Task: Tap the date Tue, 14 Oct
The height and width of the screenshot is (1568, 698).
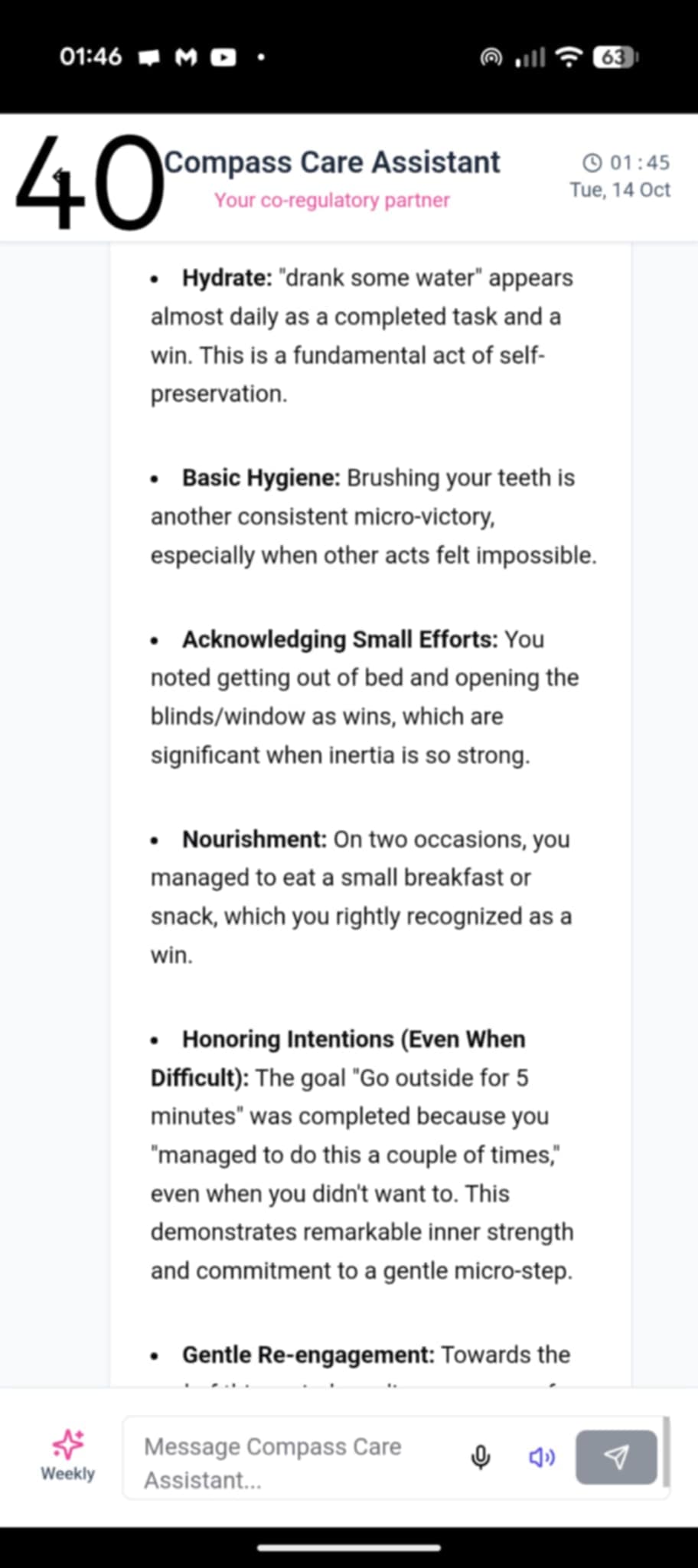Action: tap(620, 190)
